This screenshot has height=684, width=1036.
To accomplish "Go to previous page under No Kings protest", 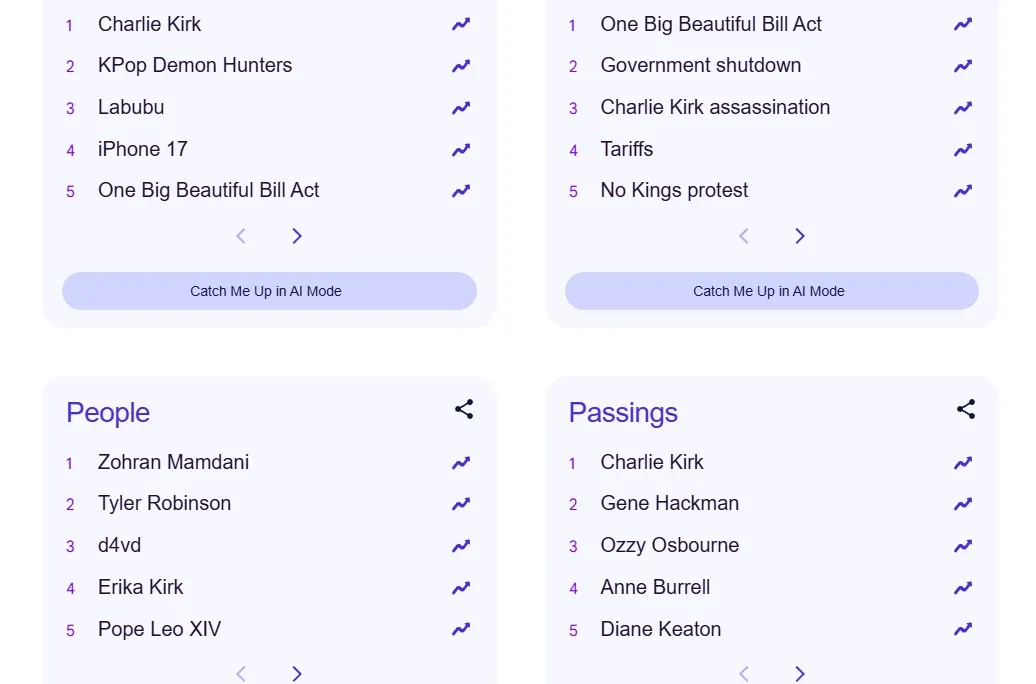I will tap(744, 236).
